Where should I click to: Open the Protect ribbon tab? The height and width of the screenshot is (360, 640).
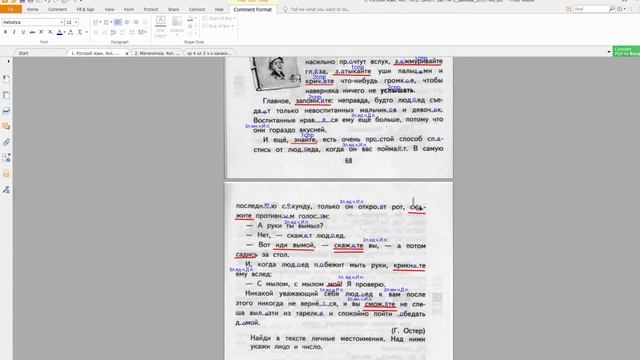[151, 9]
